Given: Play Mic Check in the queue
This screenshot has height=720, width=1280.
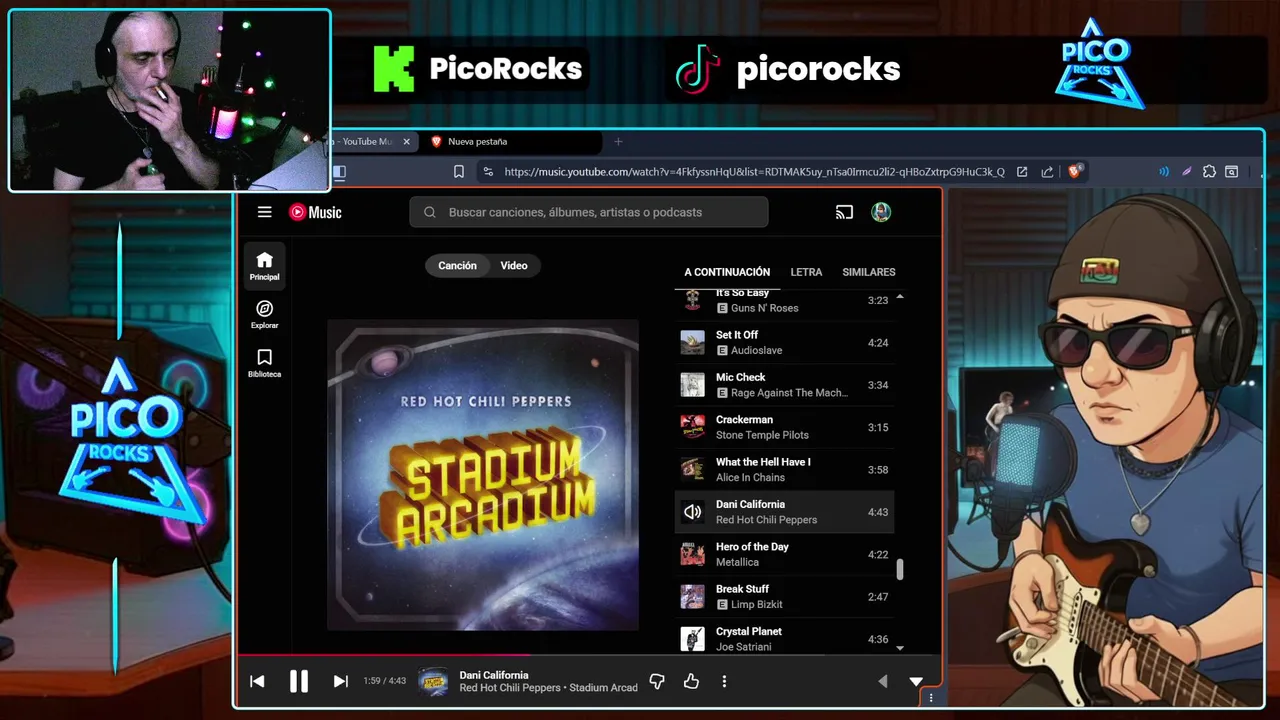Looking at the screenshot, I should pyautogui.click(x=785, y=385).
